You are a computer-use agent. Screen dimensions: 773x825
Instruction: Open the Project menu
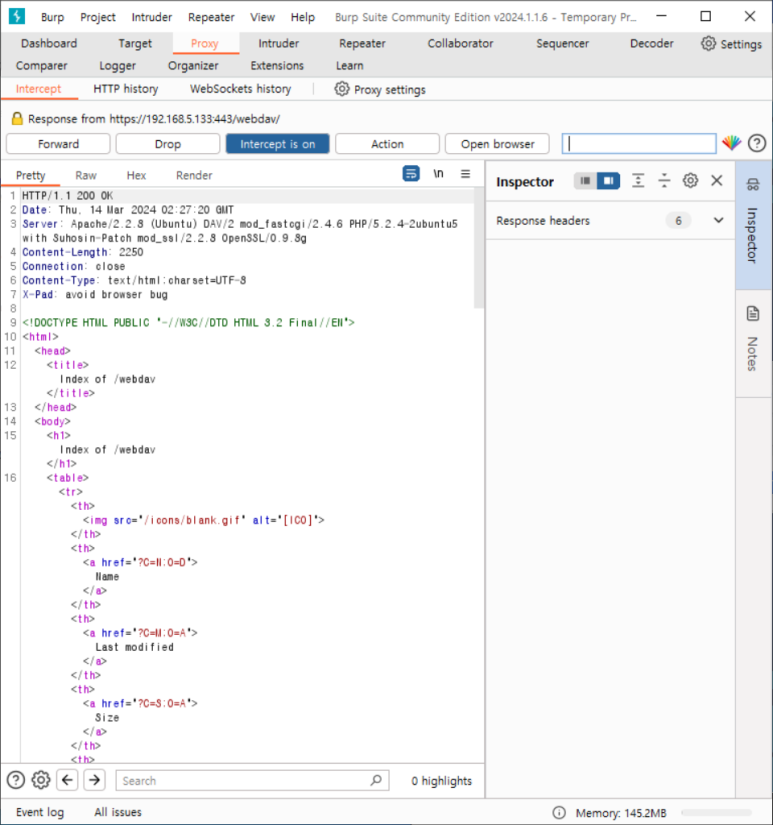click(x=97, y=17)
